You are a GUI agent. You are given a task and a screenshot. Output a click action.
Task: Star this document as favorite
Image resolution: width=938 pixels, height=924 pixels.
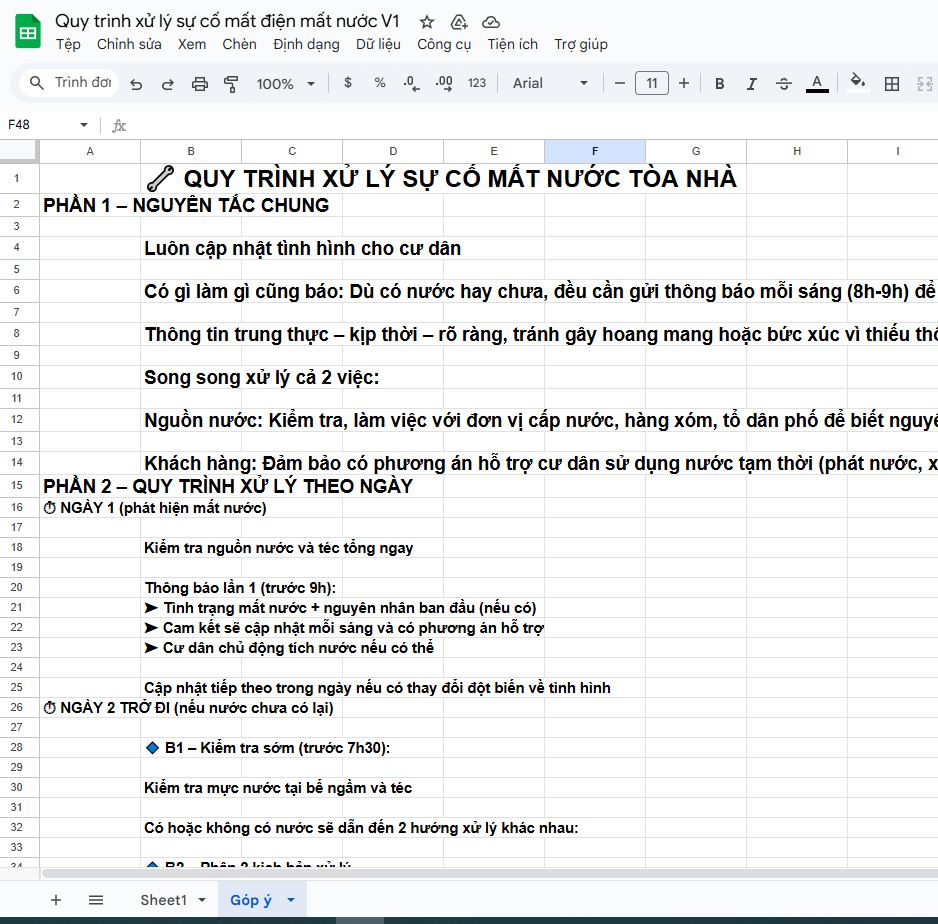pyautogui.click(x=427, y=22)
